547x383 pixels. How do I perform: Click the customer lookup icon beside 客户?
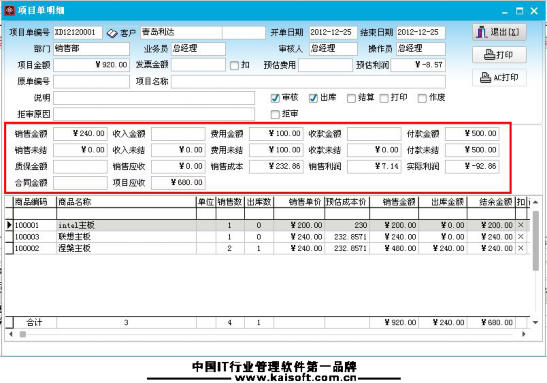coord(112,33)
